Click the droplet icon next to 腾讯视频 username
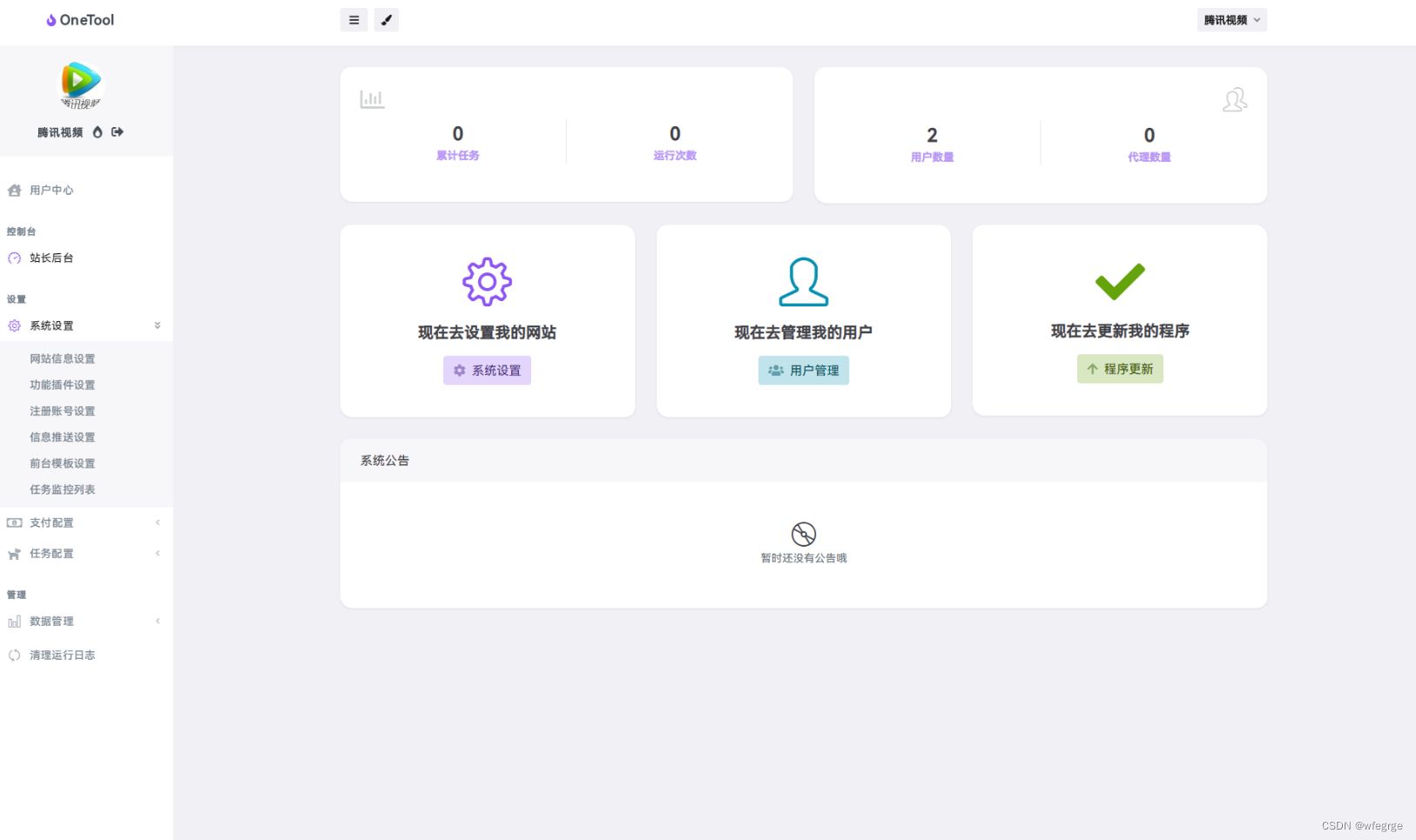The width and height of the screenshot is (1416, 840). [x=98, y=131]
